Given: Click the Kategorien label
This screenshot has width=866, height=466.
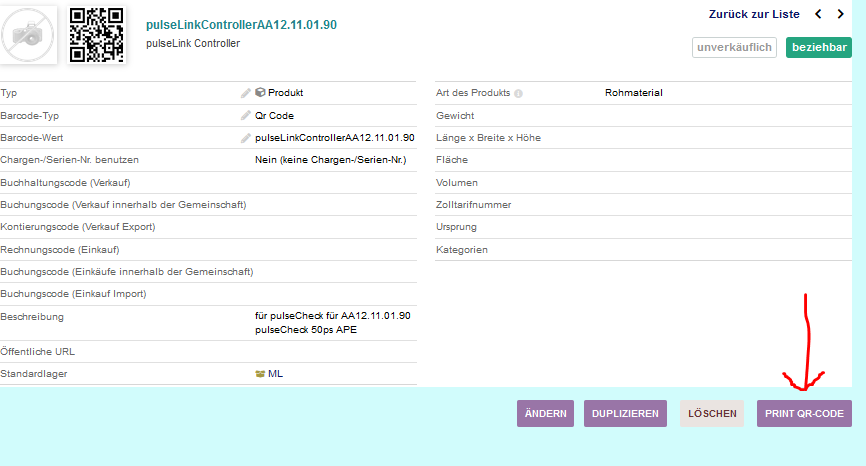Looking at the screenshot, I should [x=462, y=250].
